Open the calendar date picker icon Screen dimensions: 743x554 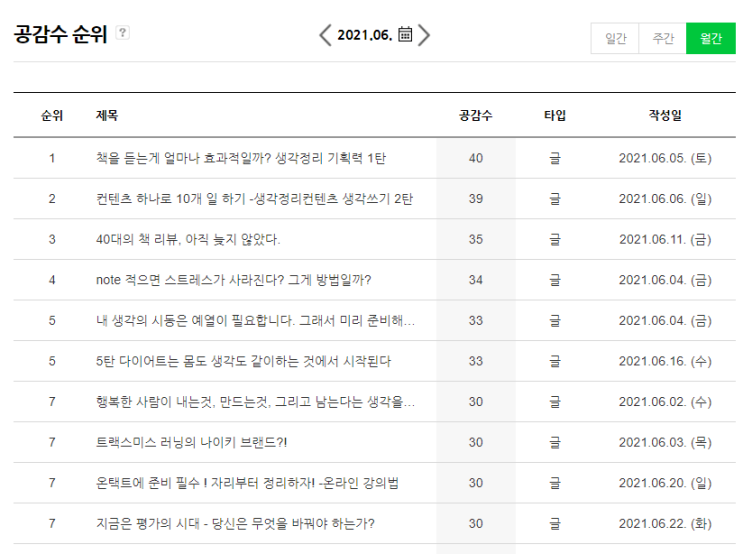click(x=405, y=34)
